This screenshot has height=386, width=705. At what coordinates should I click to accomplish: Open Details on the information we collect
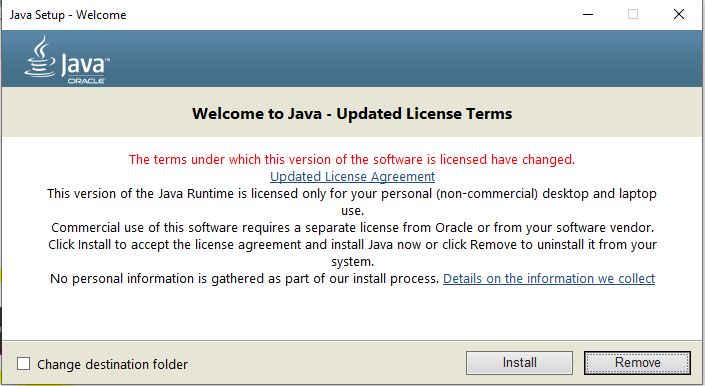pyautogui.click(x=549, y=279)
